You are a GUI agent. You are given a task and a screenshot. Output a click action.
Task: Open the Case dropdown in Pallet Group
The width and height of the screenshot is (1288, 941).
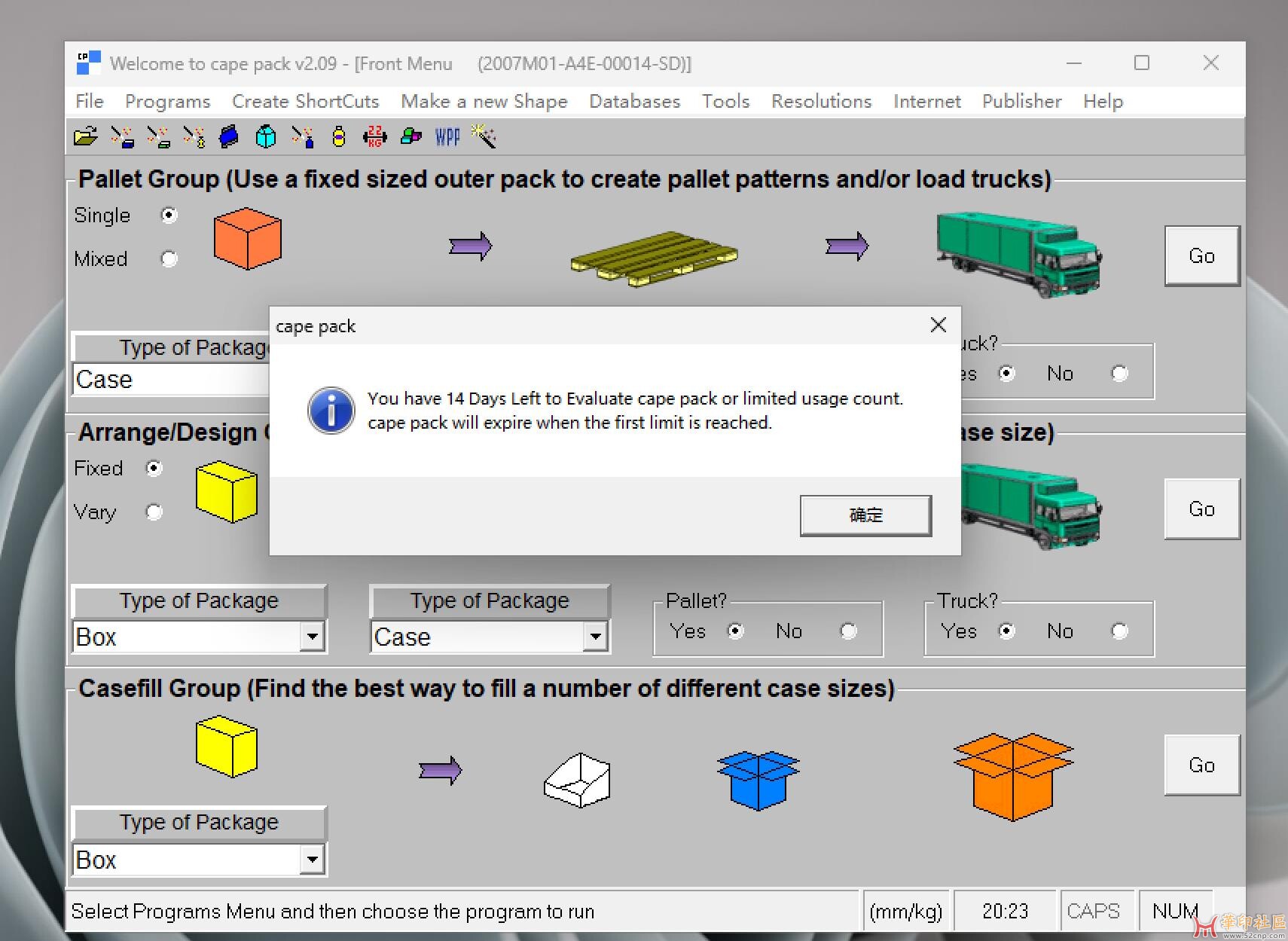[172, 379]
